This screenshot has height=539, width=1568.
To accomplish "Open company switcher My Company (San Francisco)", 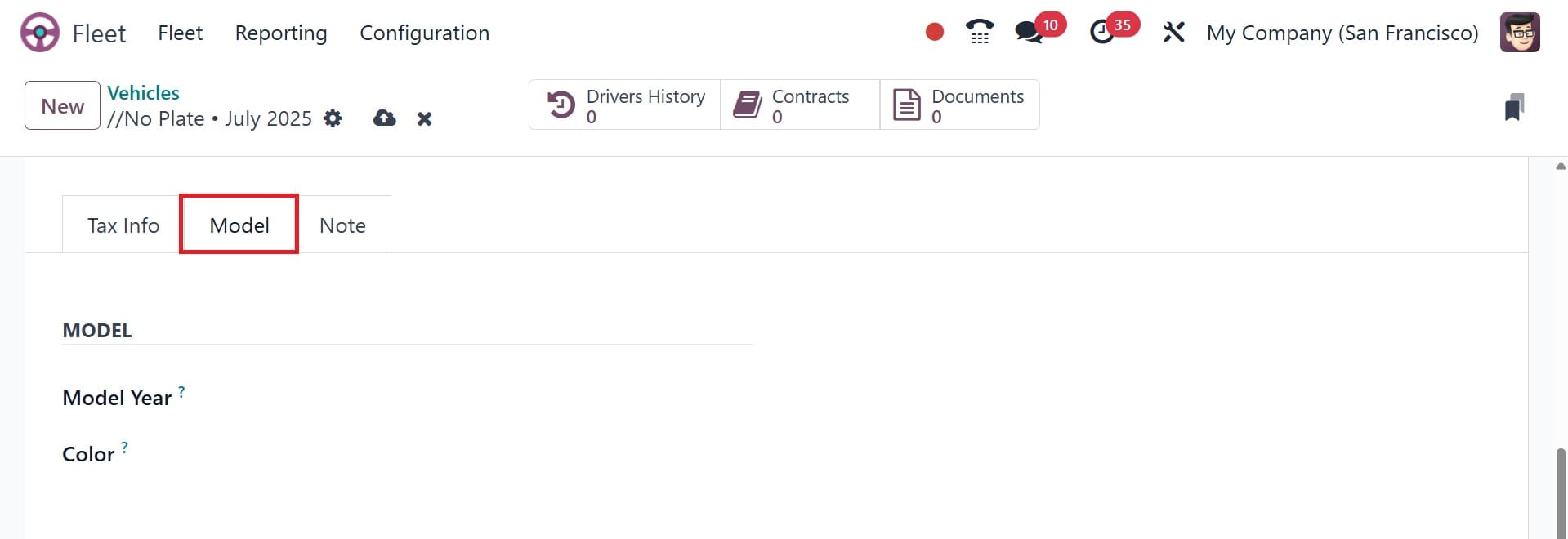I will point(1342,33).
